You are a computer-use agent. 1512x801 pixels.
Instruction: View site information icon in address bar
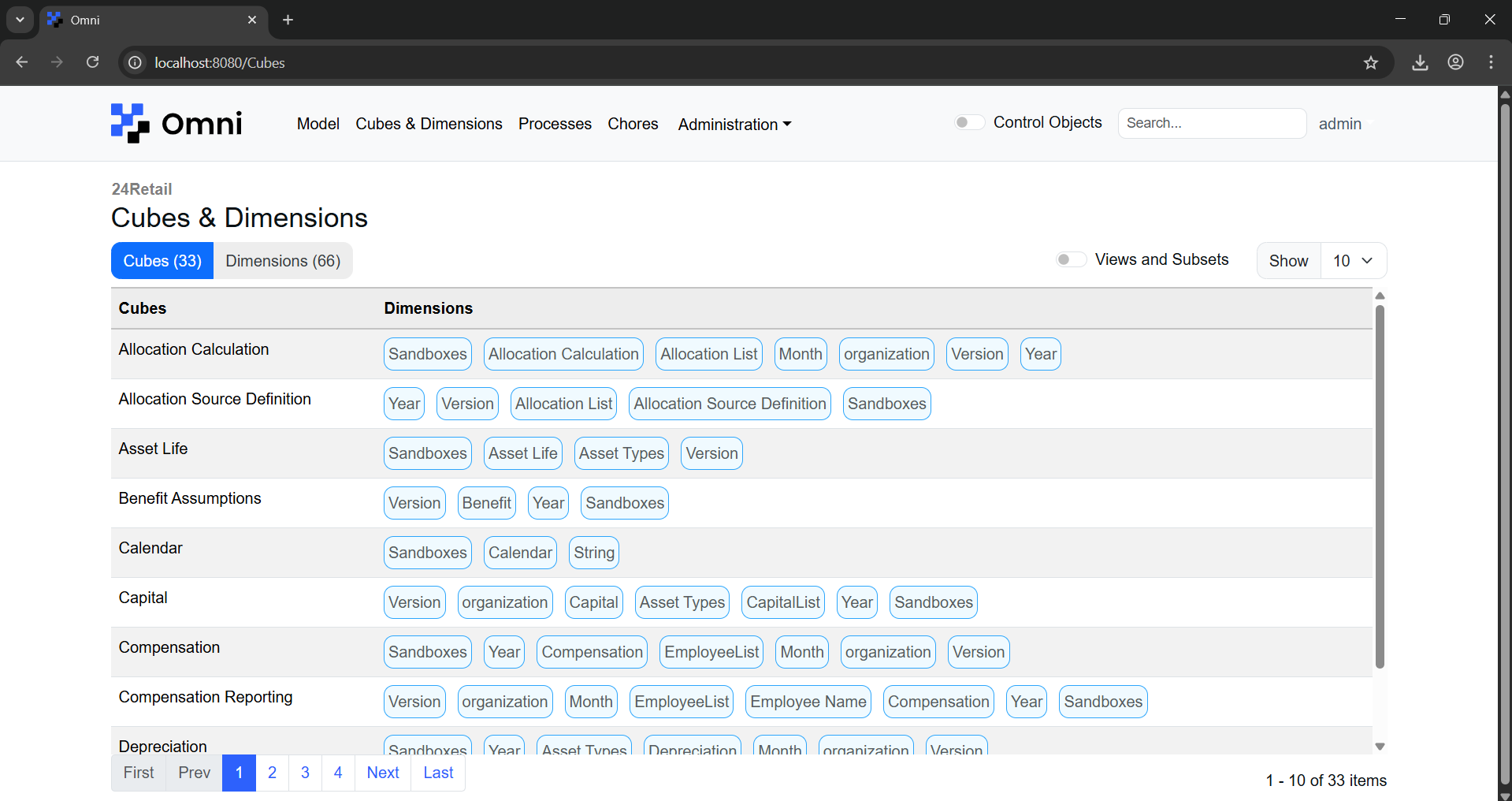pos(136,62)
